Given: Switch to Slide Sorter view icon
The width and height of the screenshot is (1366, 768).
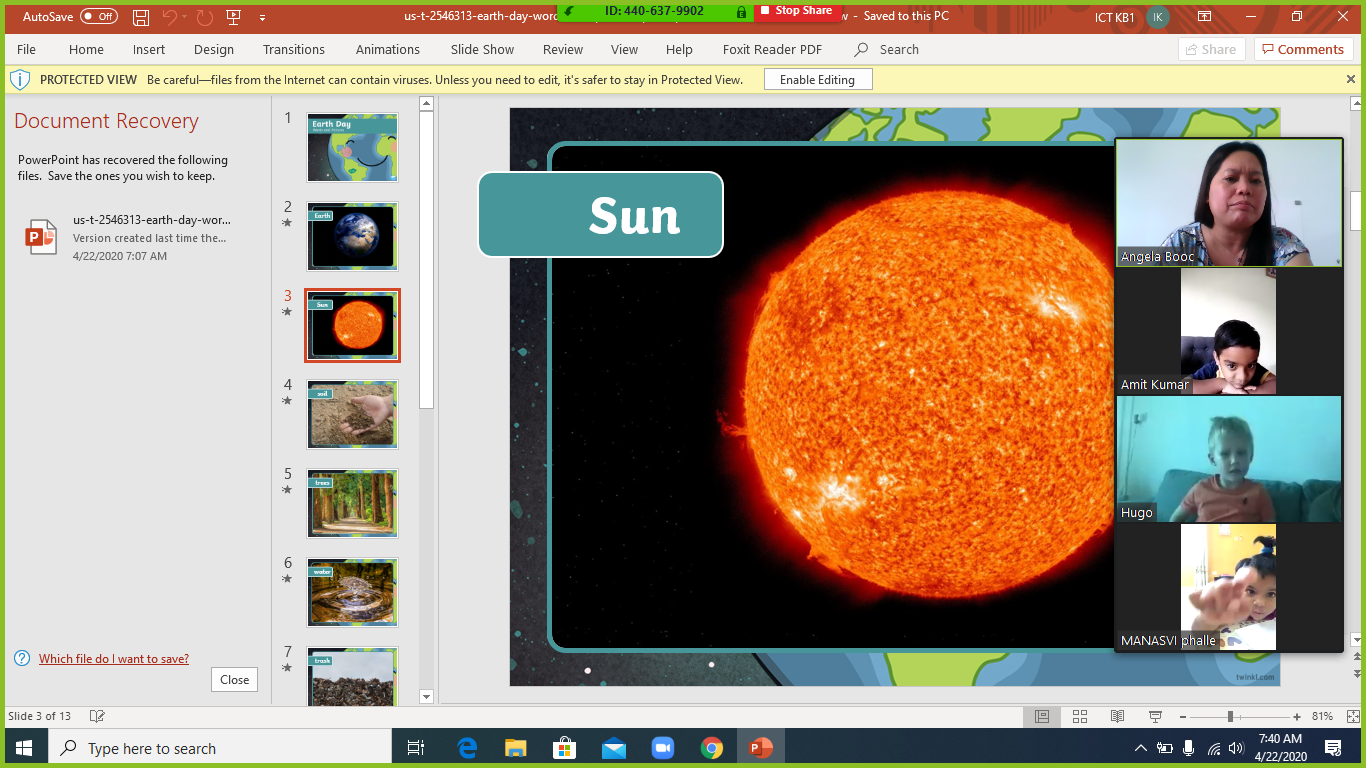Looking at the screenshot, I should tap(1080, 716).
